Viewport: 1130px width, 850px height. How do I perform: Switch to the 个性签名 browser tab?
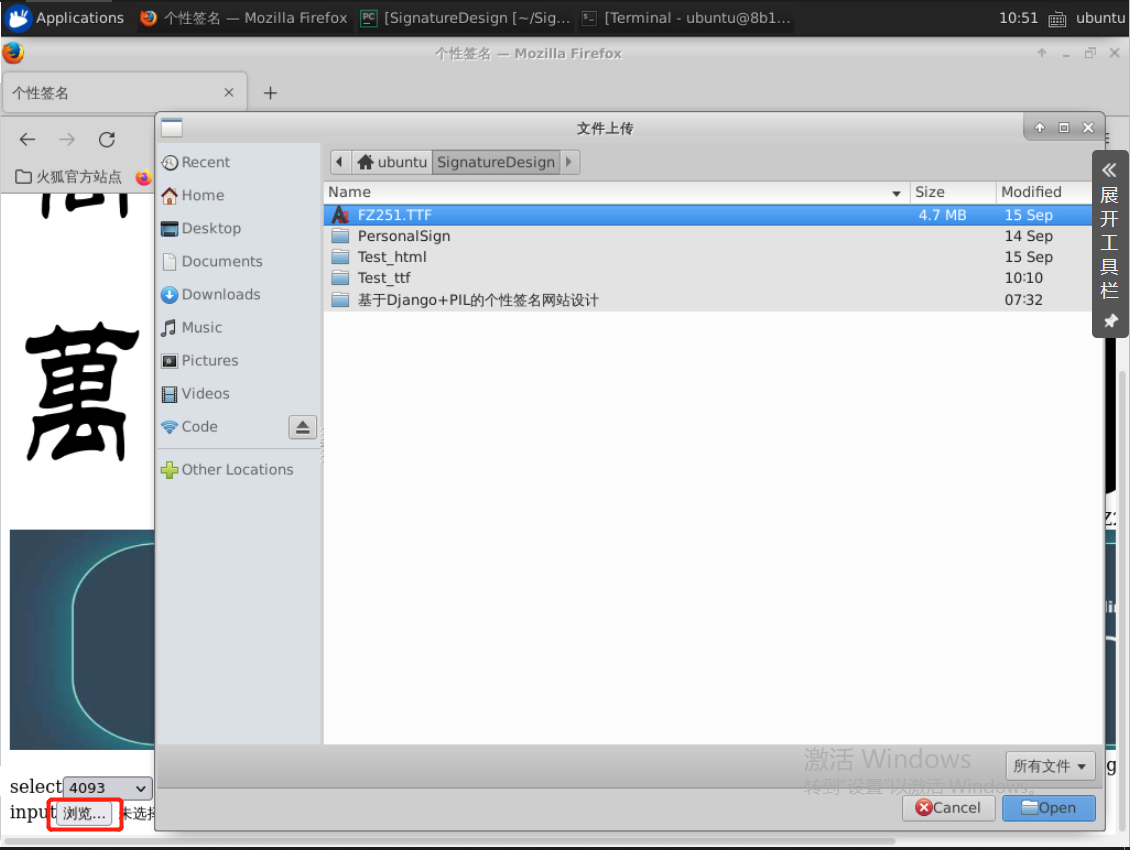(x=120, y=93)
